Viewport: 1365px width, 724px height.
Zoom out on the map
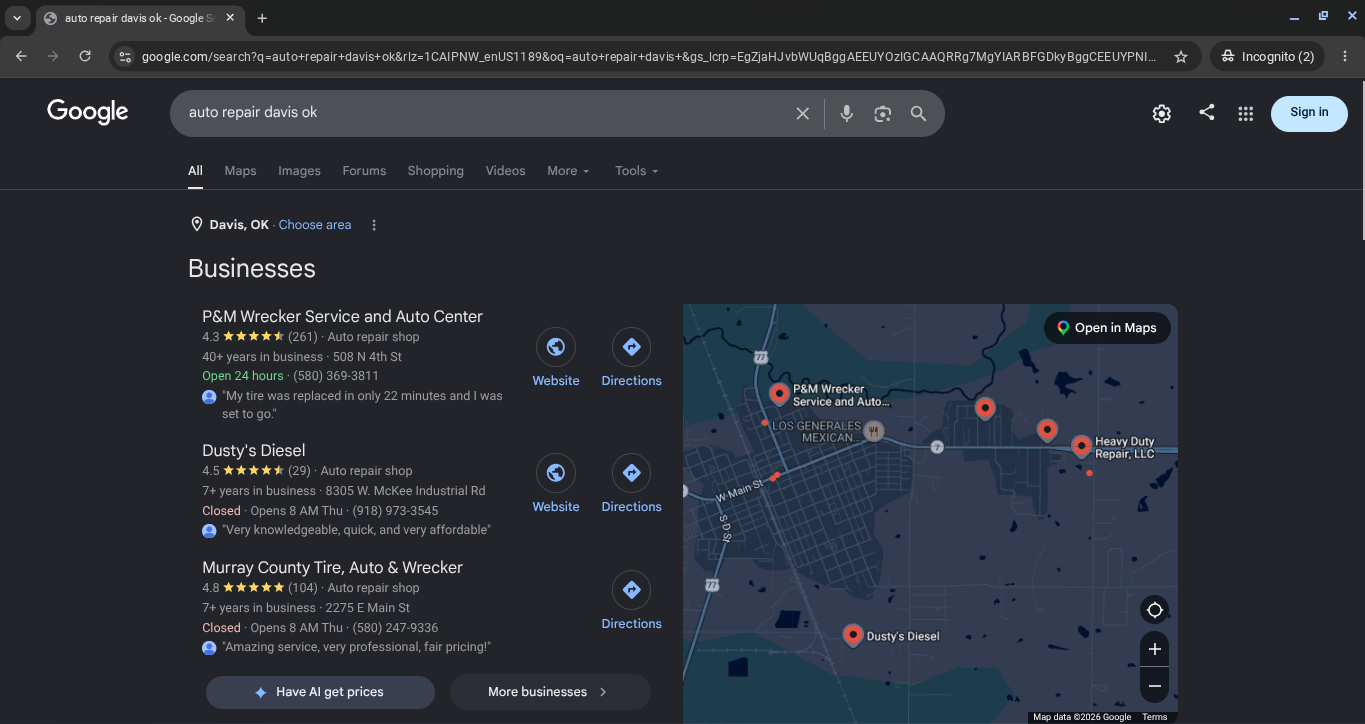click(x=1154, y=685)
